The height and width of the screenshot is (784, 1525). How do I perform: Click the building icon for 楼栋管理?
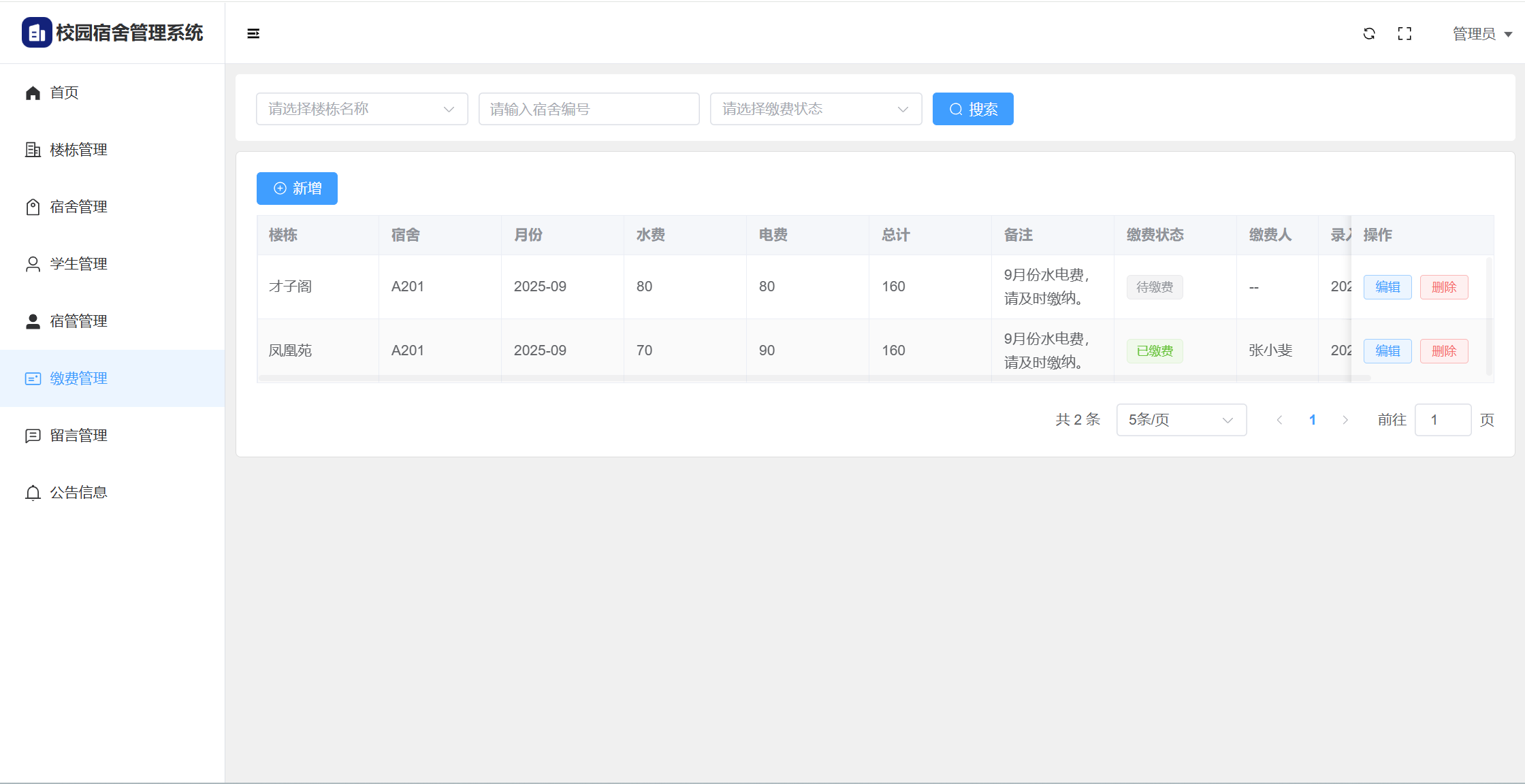click(x=33, y=150)
